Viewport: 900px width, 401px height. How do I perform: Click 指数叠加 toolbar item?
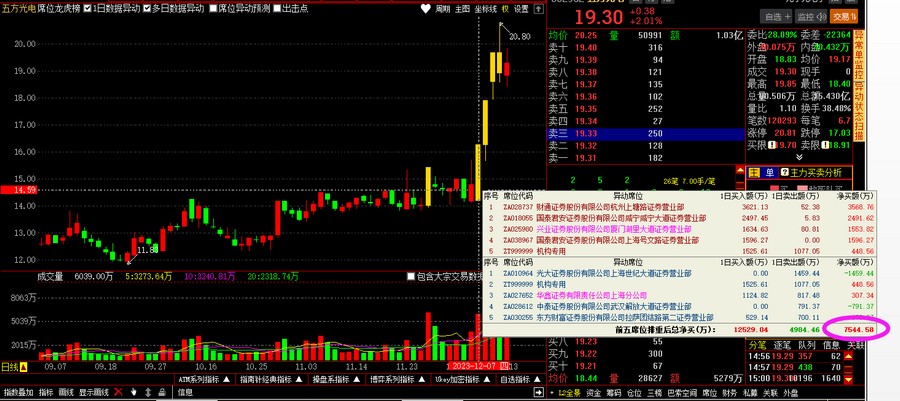pos(19,392)
